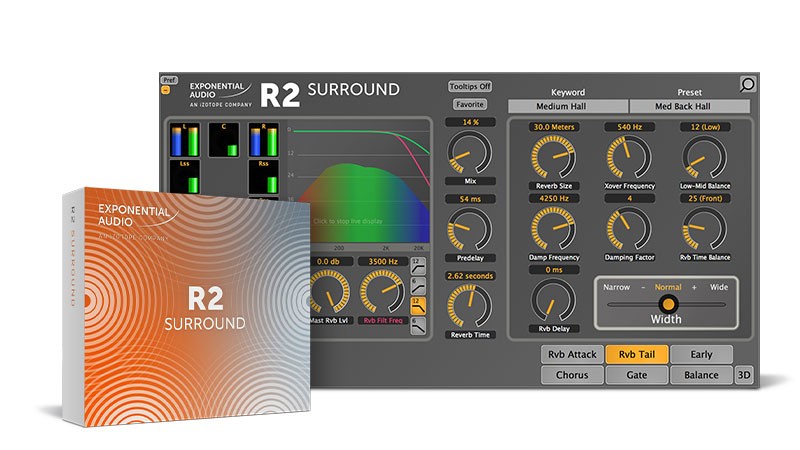Click the plus sign on Width control
This screenshot has width=800, height=450.
(694, 287)
